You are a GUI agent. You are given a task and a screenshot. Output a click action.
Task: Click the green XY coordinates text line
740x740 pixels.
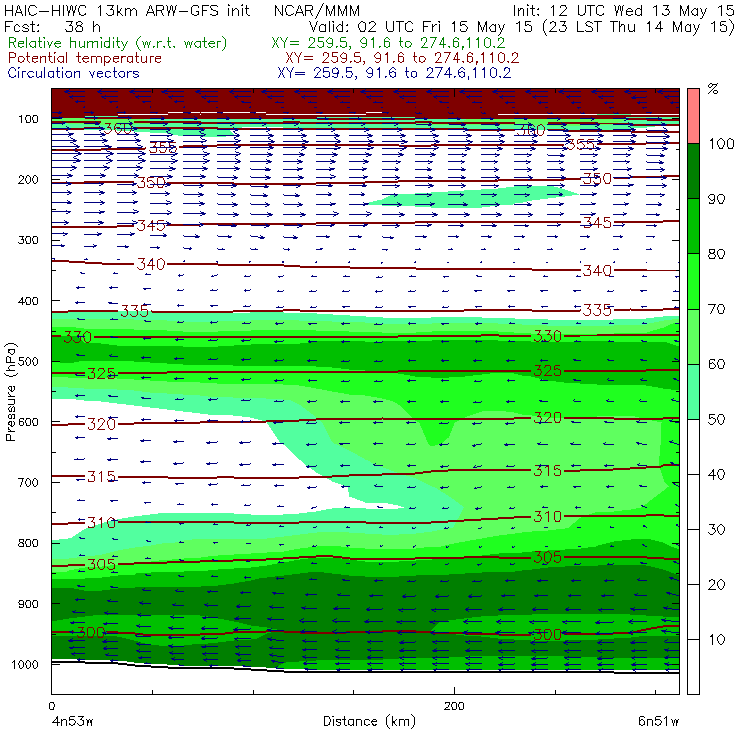click(x=388, y=43)
